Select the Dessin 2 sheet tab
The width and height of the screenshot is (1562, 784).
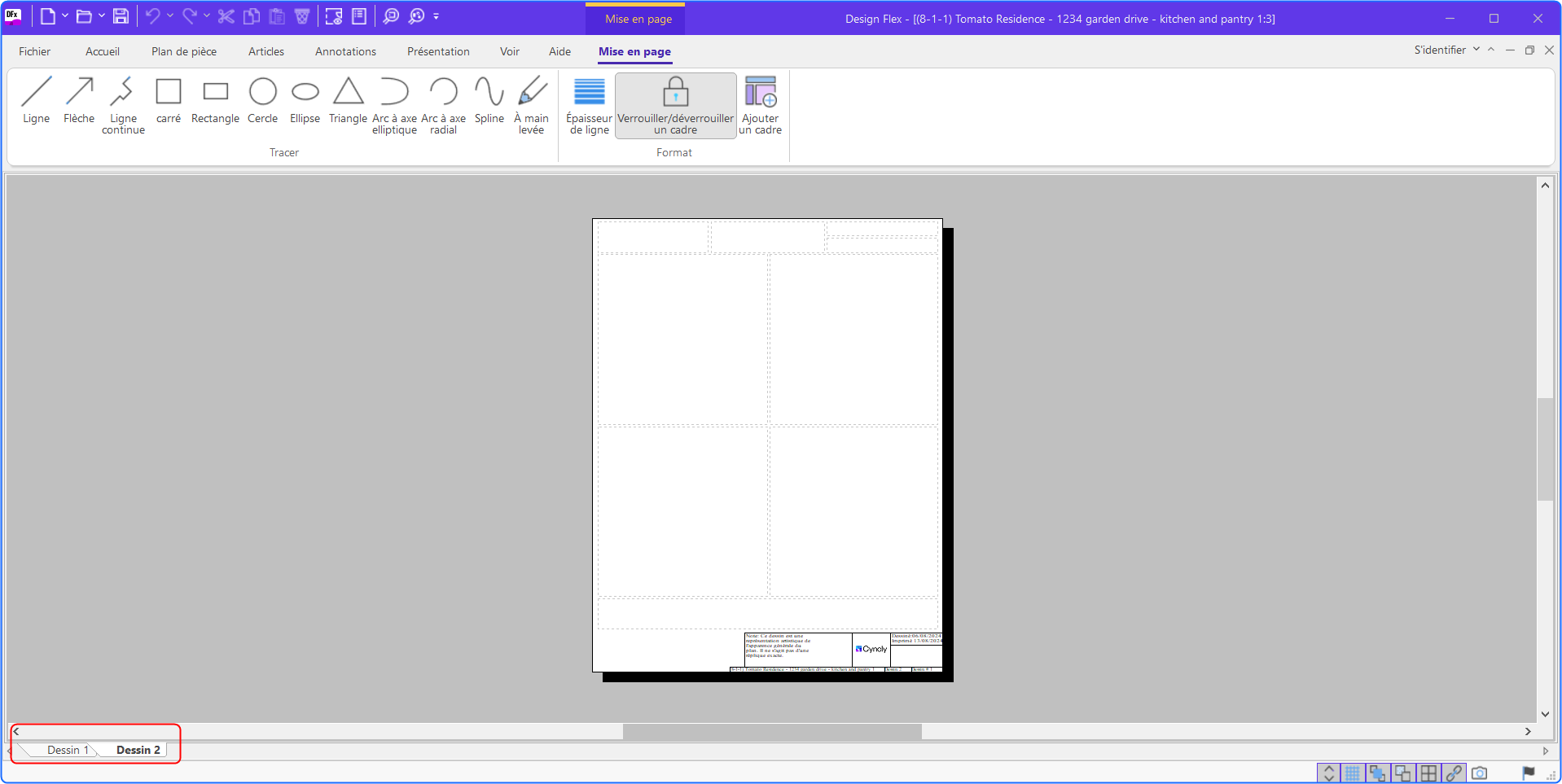[138, 750]
